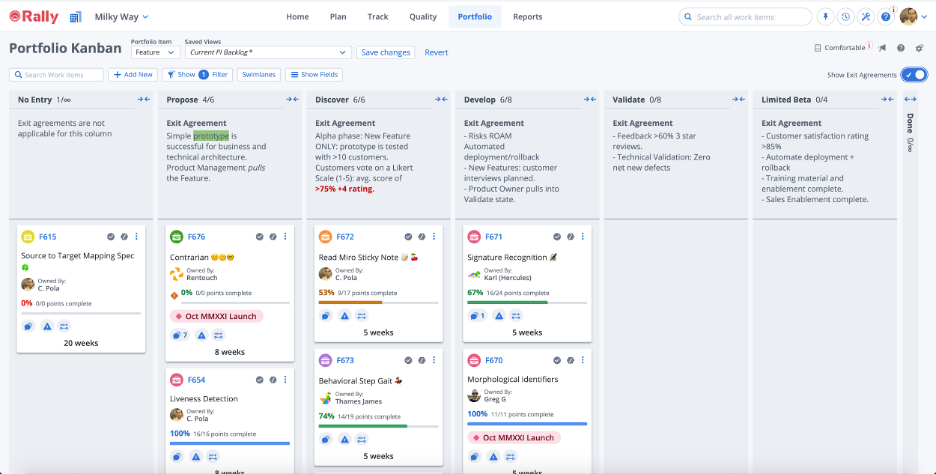936x474 pixels.
Task: Open three-dot menu on F672 card
Action: point(434,237)
